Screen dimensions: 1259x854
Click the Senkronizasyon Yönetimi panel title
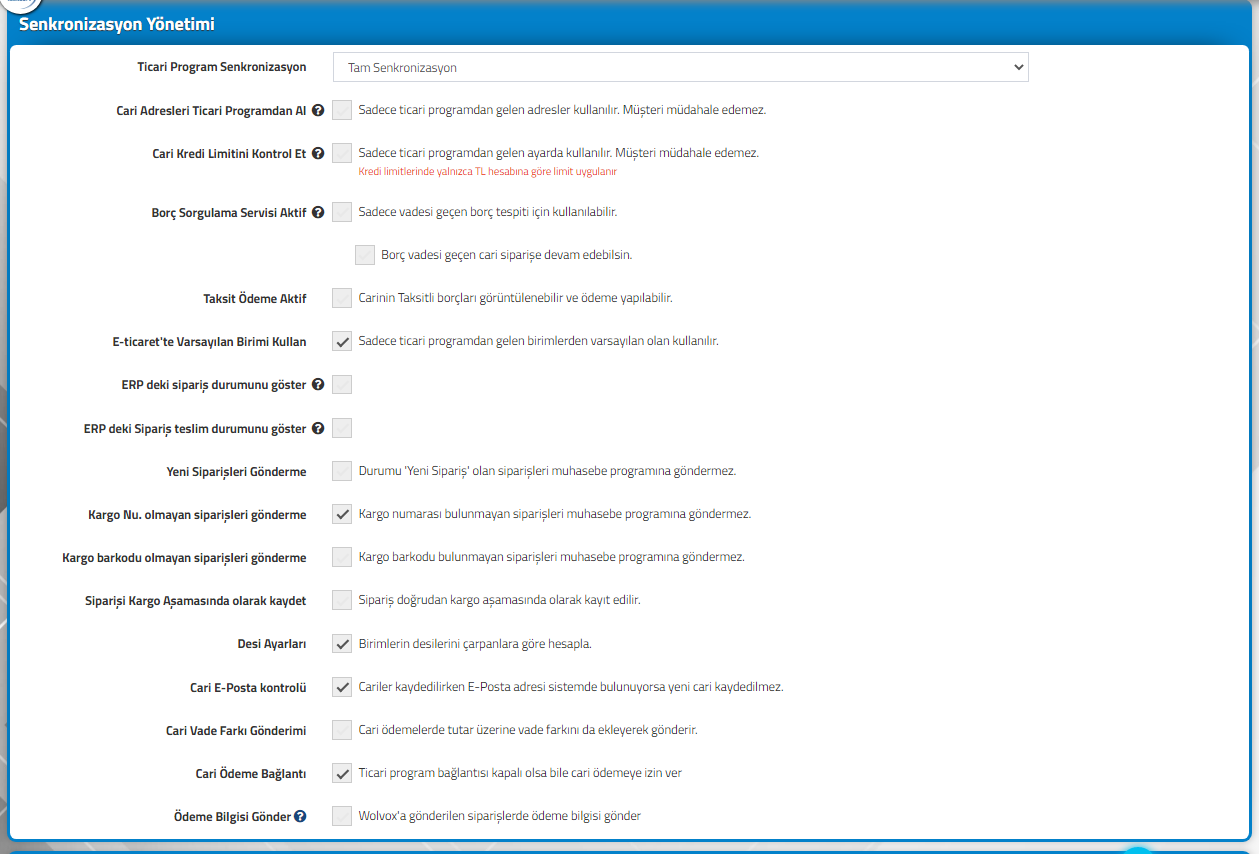click(x=117, y=24)
